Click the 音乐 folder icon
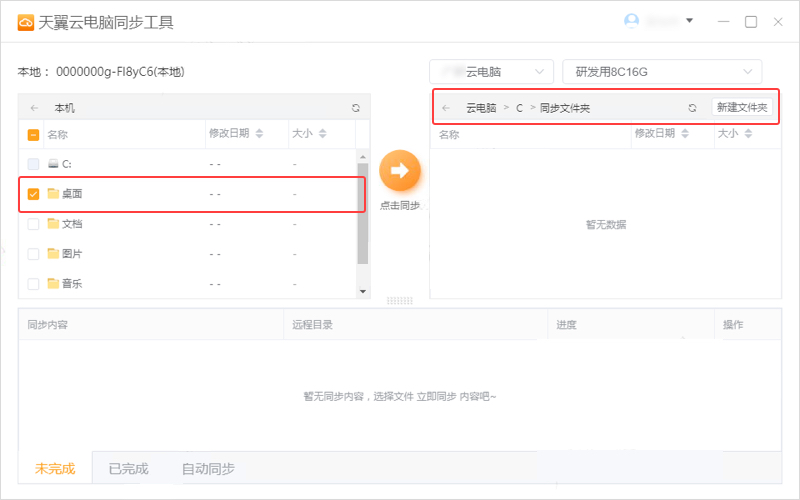 (53, 283)
